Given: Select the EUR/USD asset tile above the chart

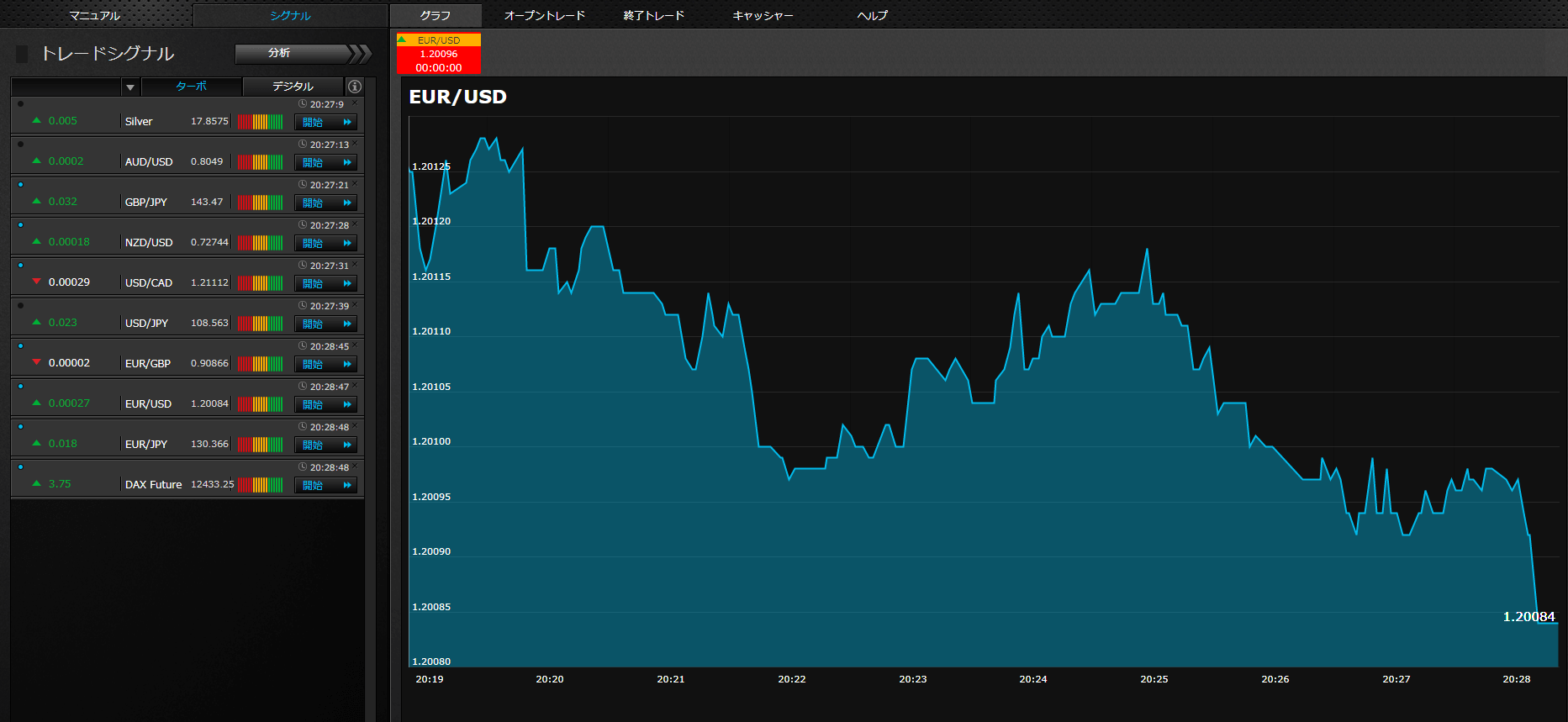Looking at the screenshot, I should [439, 54].
